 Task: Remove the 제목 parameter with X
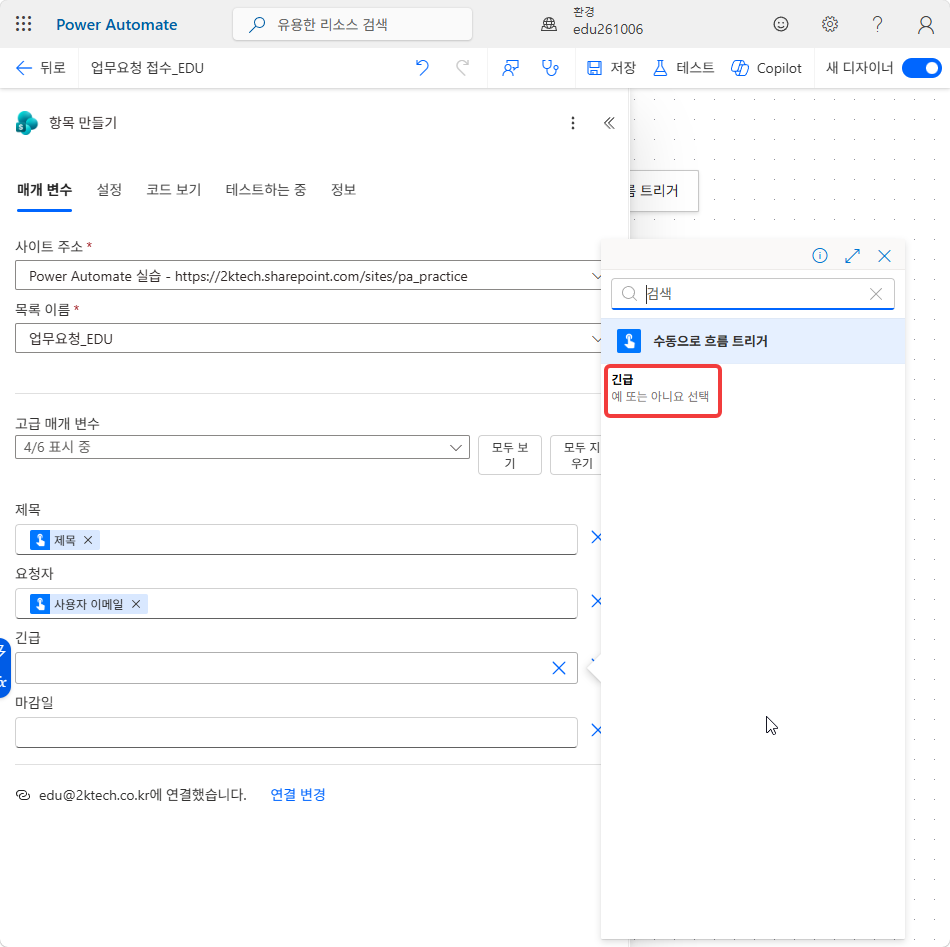[596, 537]
